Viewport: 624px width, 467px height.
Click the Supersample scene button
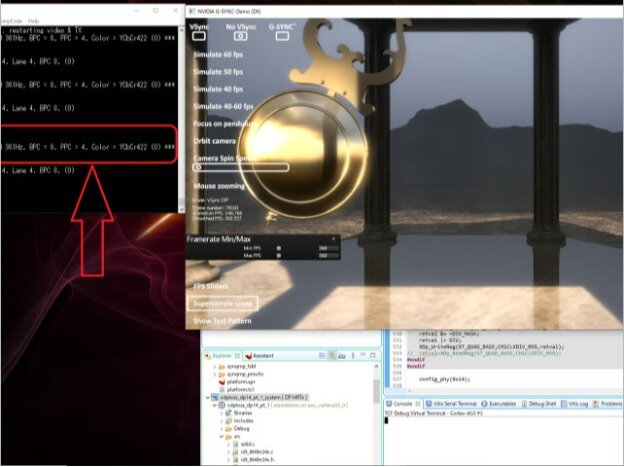[225, 302]
